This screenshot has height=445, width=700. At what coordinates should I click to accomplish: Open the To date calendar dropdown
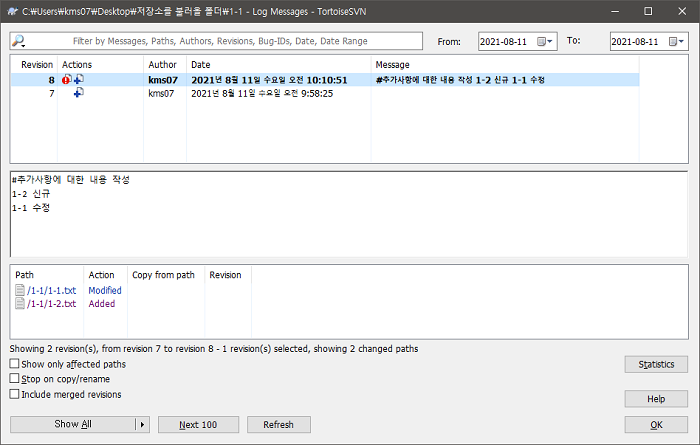click(676, 42)
